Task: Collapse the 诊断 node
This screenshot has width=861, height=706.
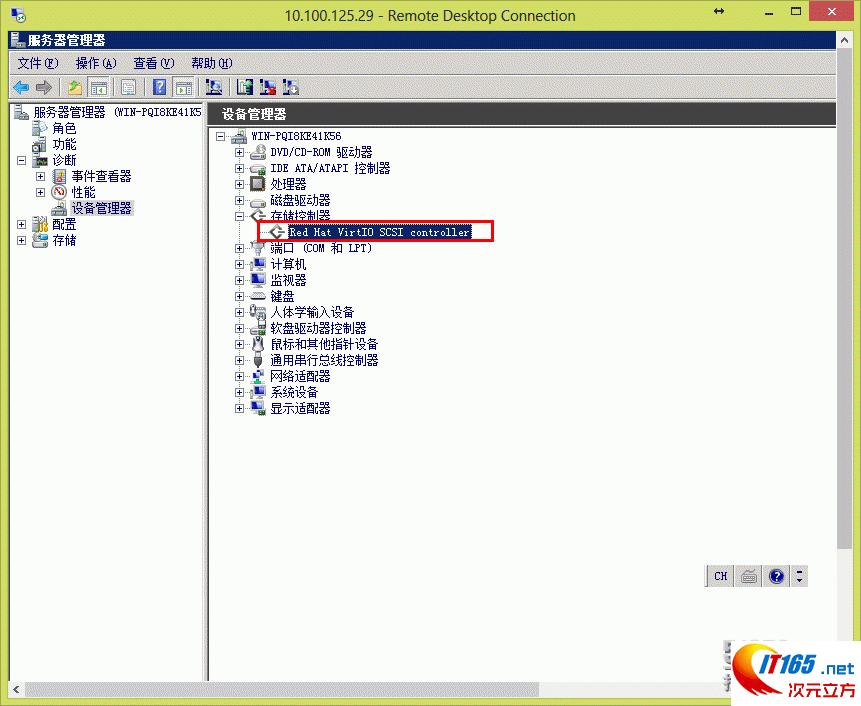Action: [21, 160]
